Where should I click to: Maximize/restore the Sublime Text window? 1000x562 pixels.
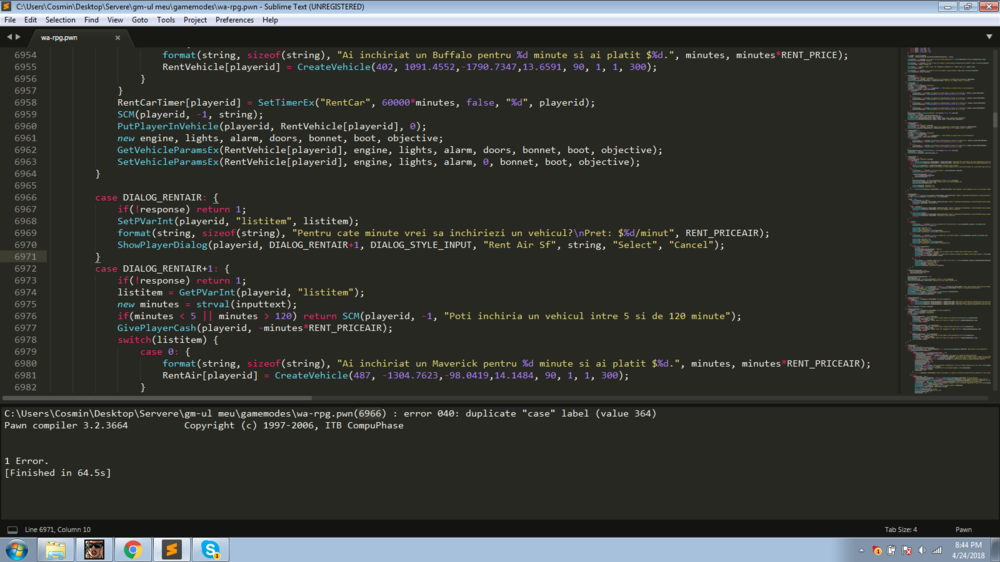click(x=967, y=6)
